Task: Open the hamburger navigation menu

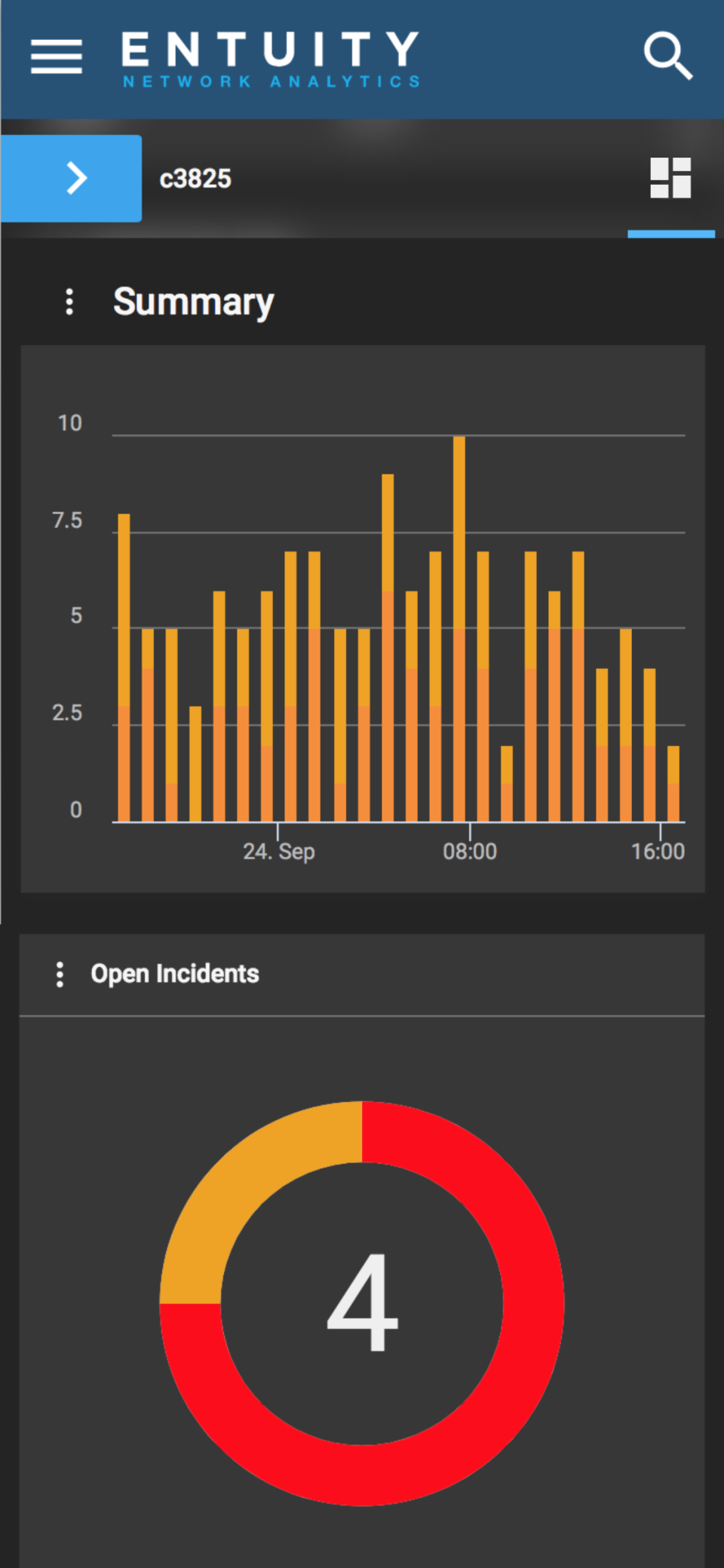Action: click(x=57, y=57)
